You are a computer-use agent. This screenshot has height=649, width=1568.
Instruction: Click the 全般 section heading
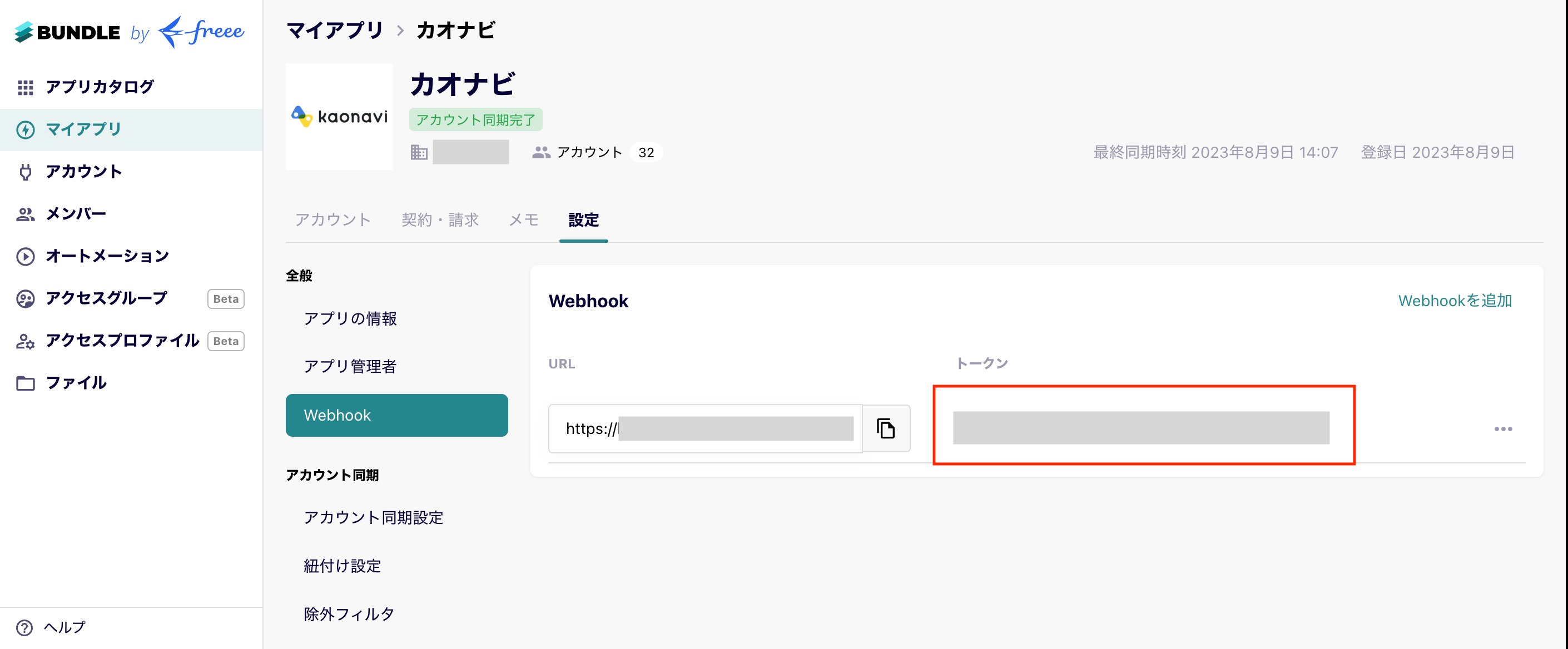[299, 276]
